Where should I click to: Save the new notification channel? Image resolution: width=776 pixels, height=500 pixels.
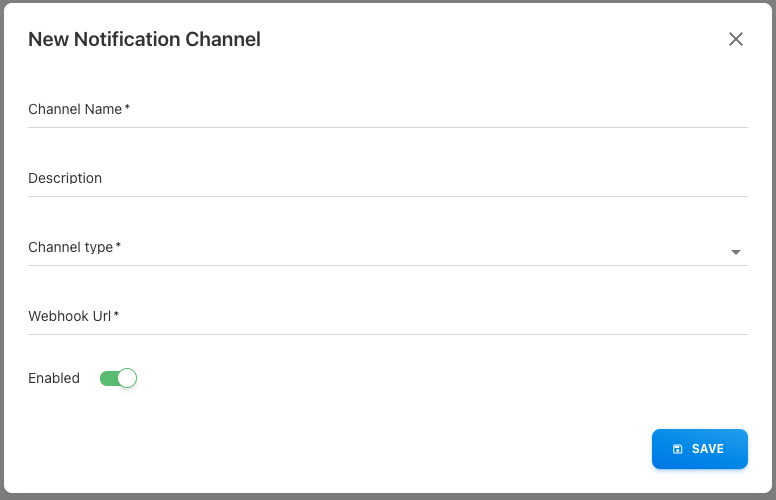tap(699, 449)
